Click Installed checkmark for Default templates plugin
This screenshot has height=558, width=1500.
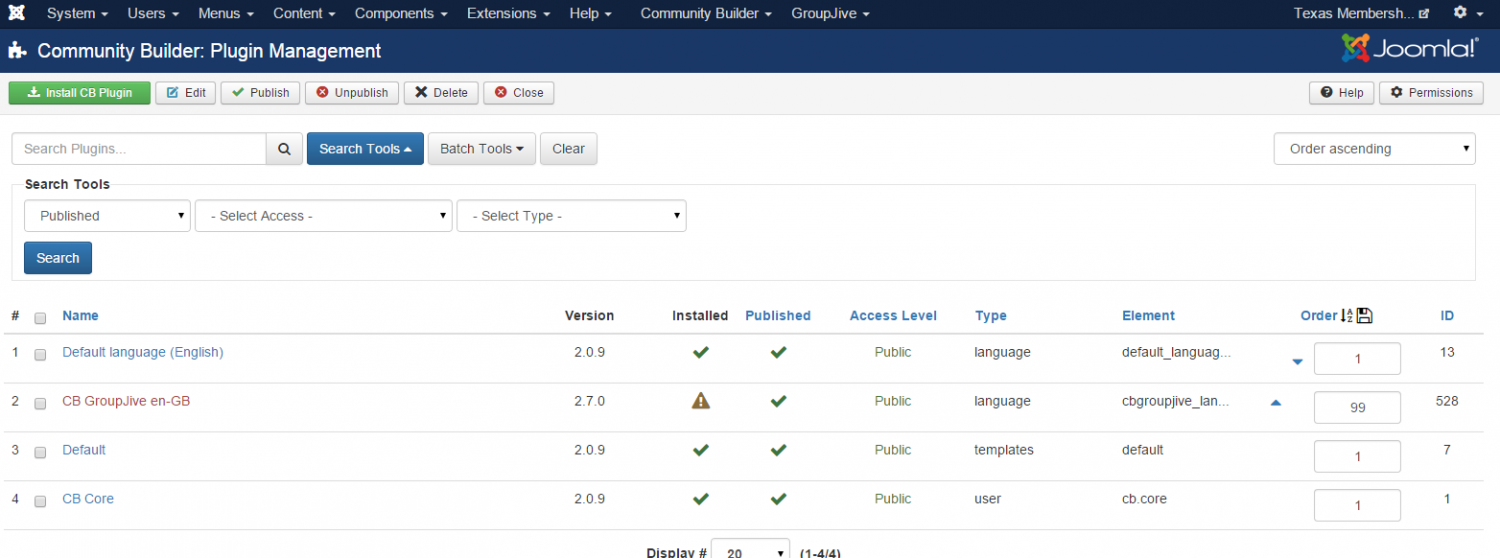[701, 450]
